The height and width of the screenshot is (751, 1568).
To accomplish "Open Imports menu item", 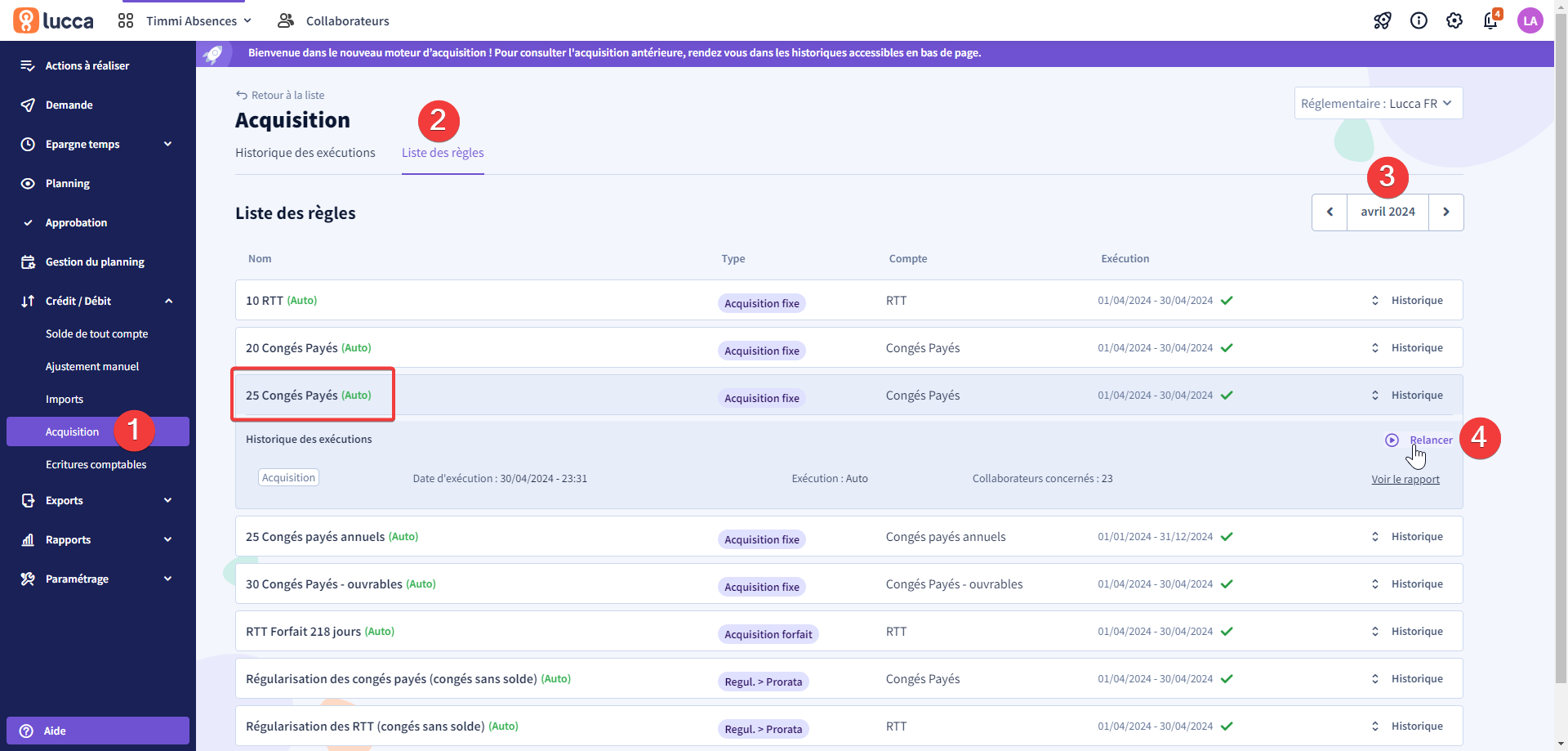I will (x=65, y=399).
